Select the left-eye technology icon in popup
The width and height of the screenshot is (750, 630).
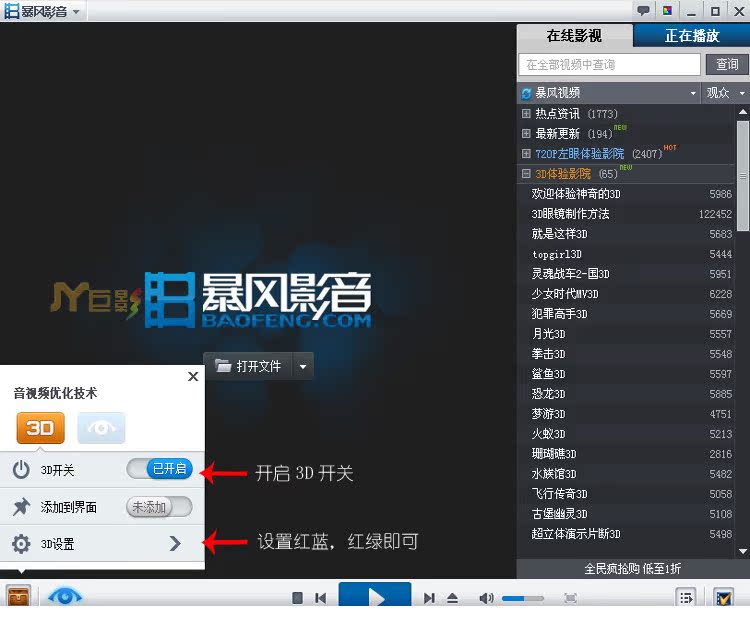(x=101, y=428)
